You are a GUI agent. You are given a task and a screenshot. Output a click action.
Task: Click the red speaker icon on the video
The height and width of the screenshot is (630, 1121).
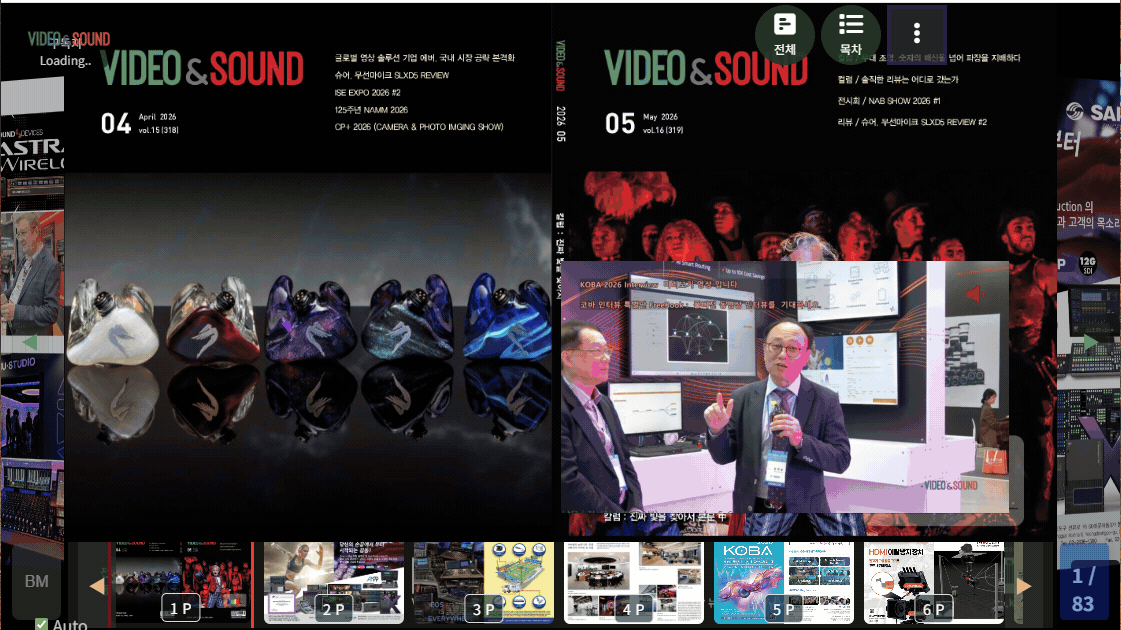(975, 294)
